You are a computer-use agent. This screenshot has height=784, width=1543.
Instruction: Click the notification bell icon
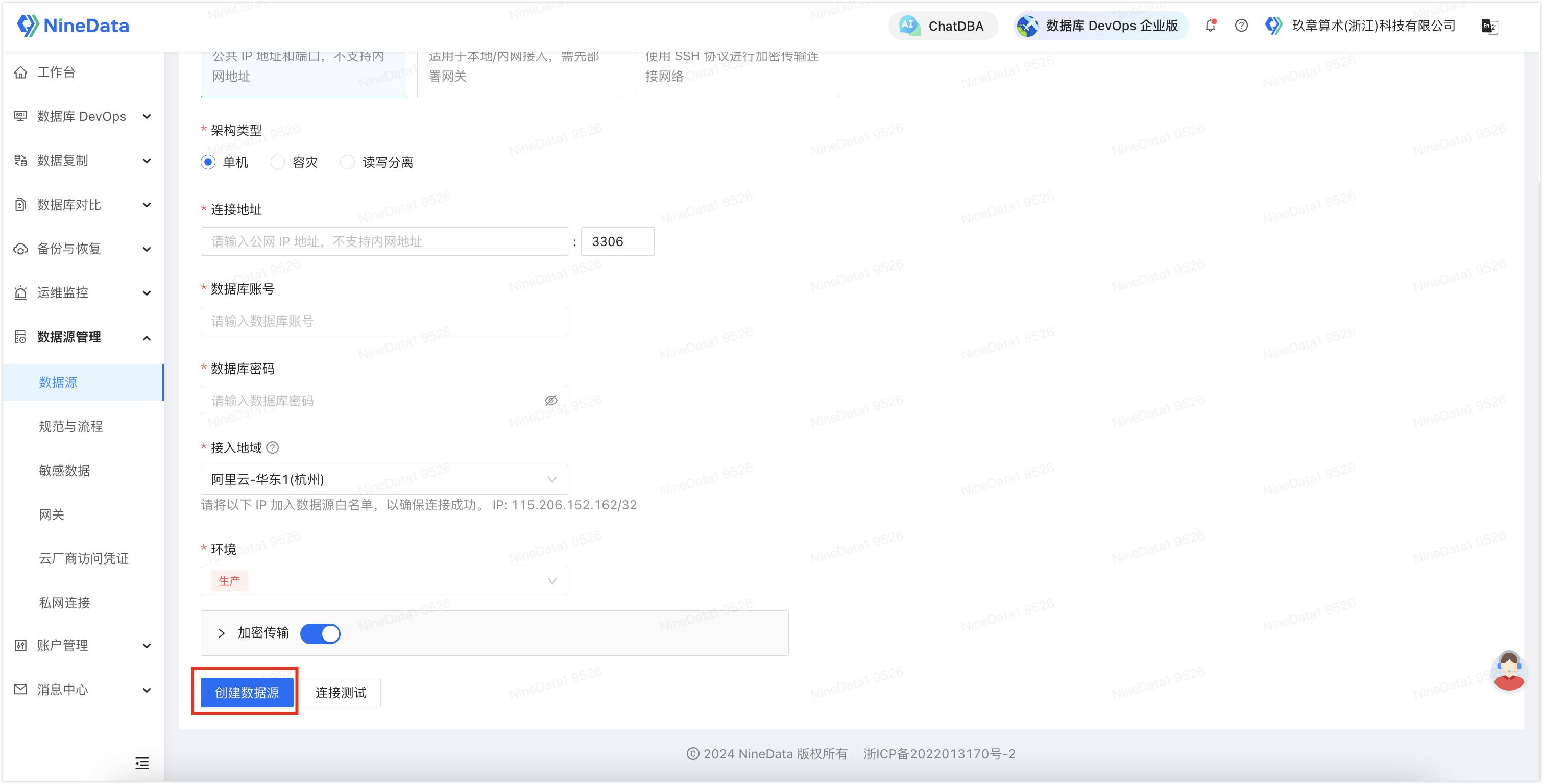(x=1211, y=26)
